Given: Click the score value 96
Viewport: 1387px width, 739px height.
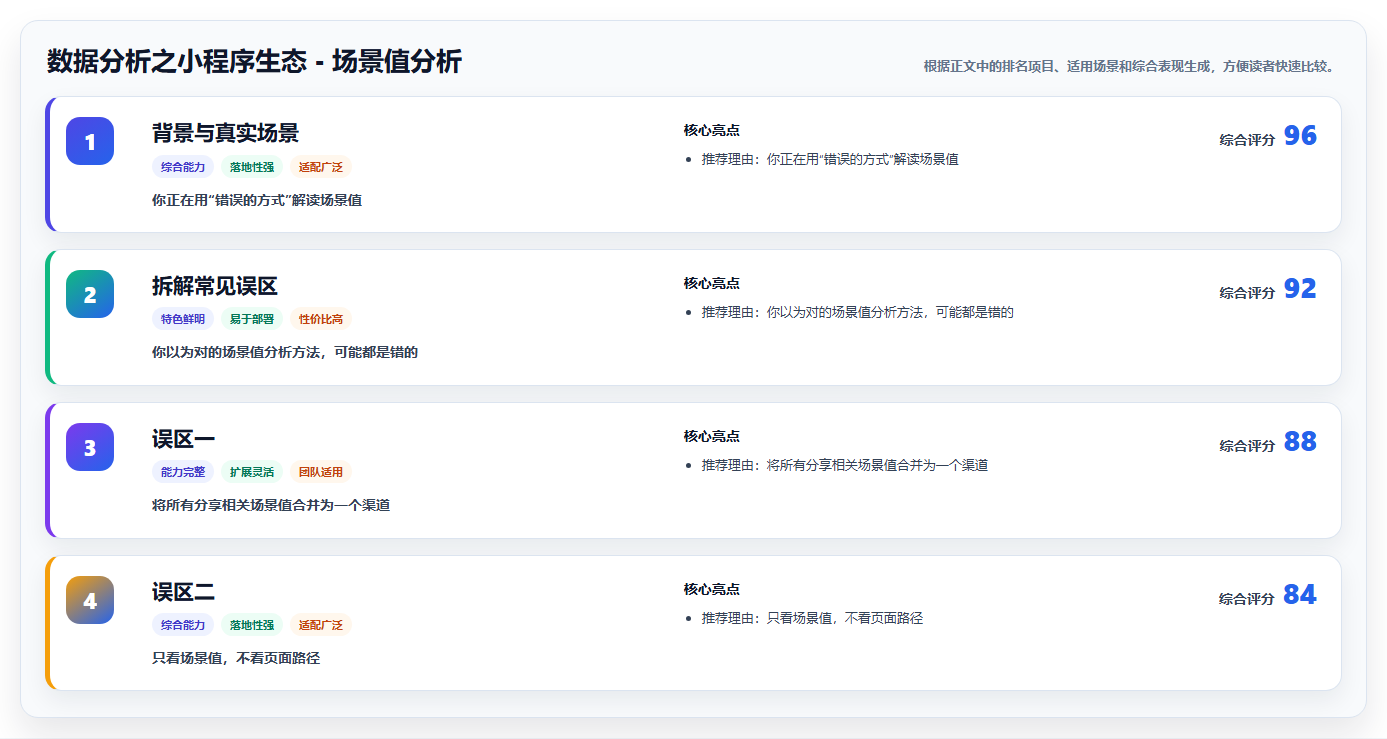Looking at the screenshot, I should [x=1300, y=136].
